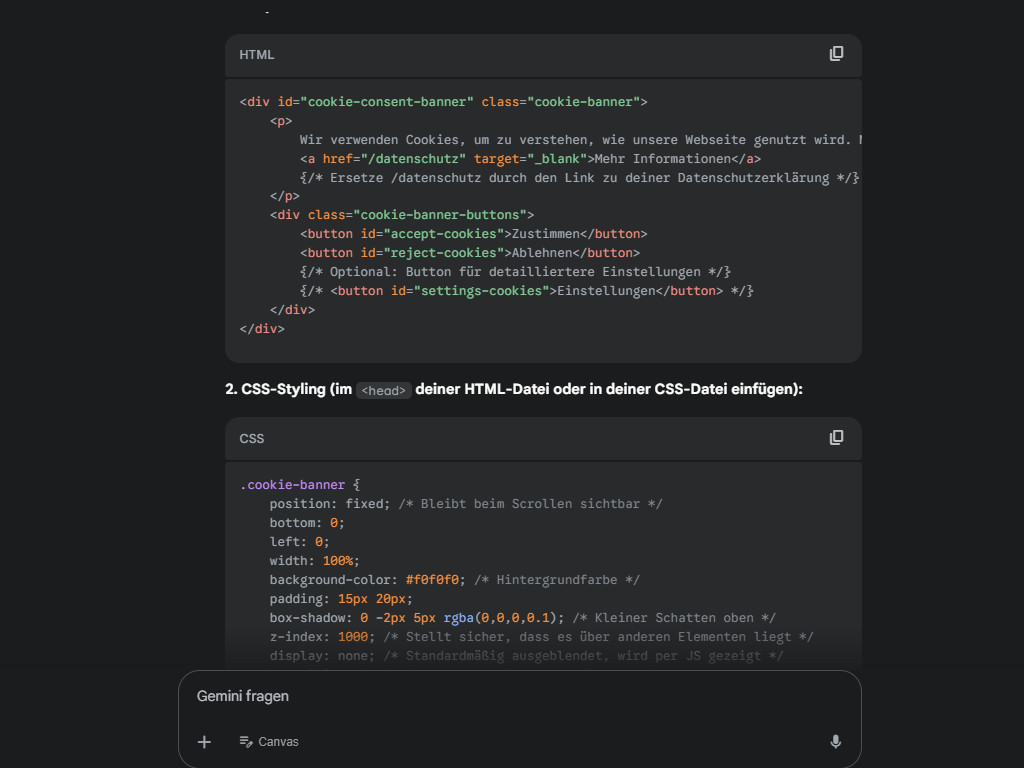Image resolution: width=1024 pixels, height=768 pixels.
Task: Click the CSS label in code header
Action: [252, 439]
